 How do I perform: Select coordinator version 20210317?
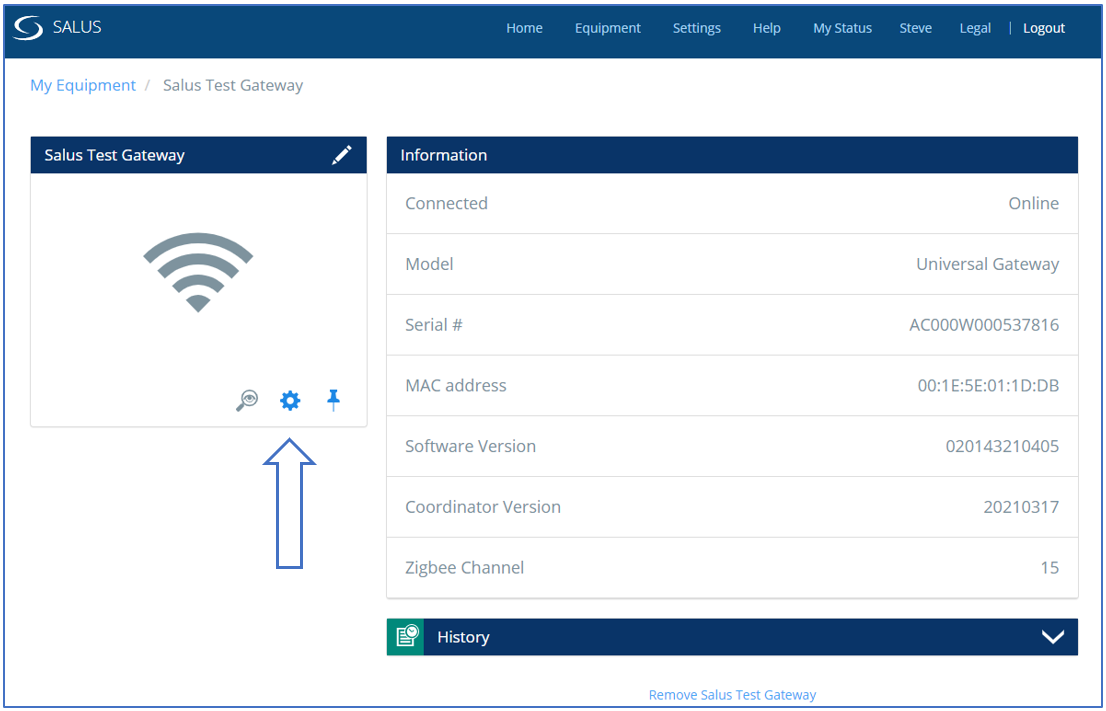coord(1021,506)
